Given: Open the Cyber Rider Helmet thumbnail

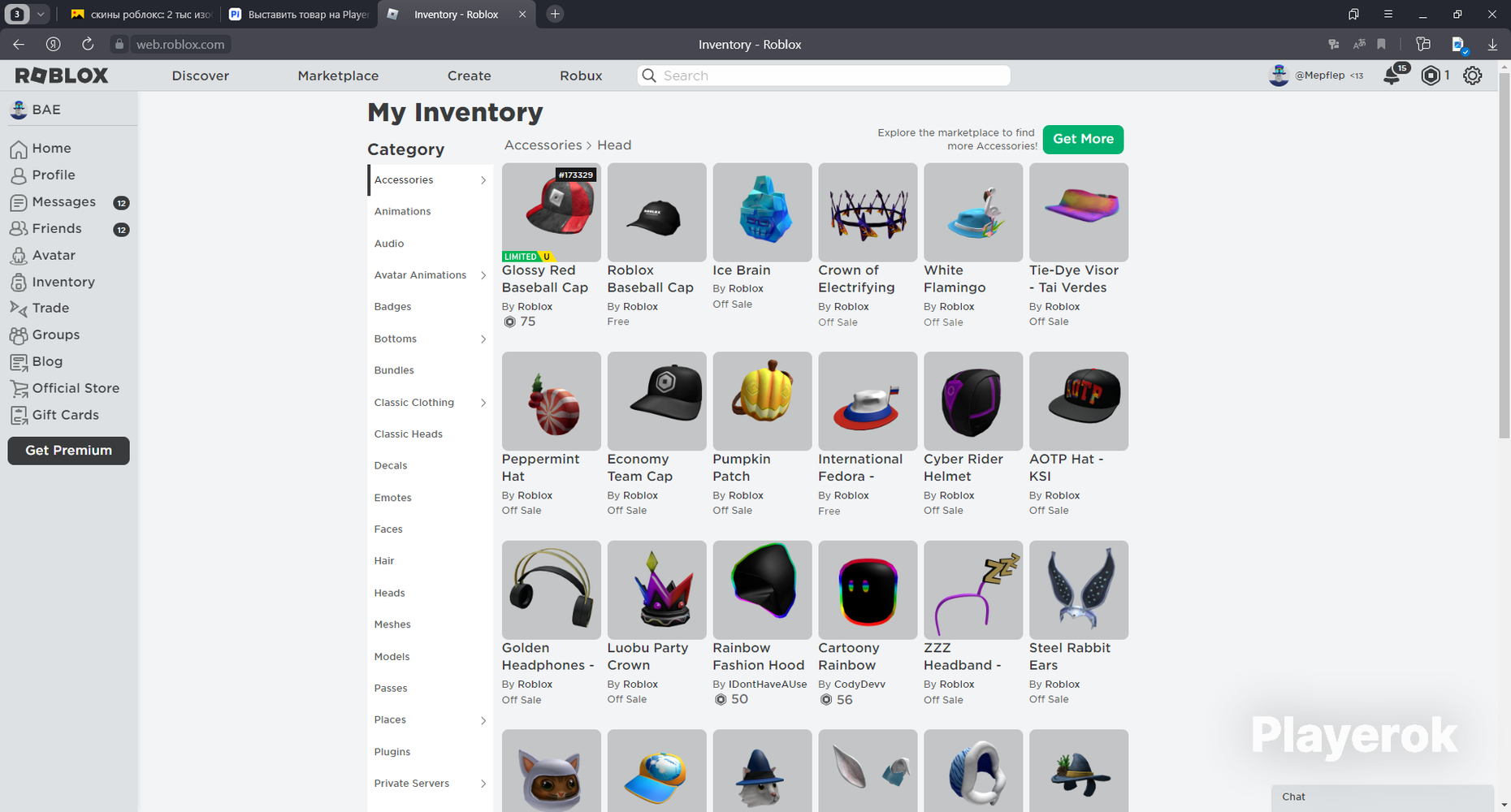Looking at the screenshot, I should [x=973, y=401].
